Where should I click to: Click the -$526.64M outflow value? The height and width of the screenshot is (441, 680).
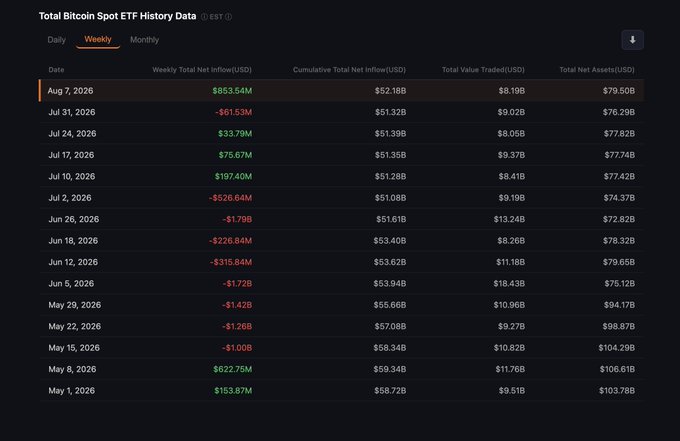[x=230, y=198]
